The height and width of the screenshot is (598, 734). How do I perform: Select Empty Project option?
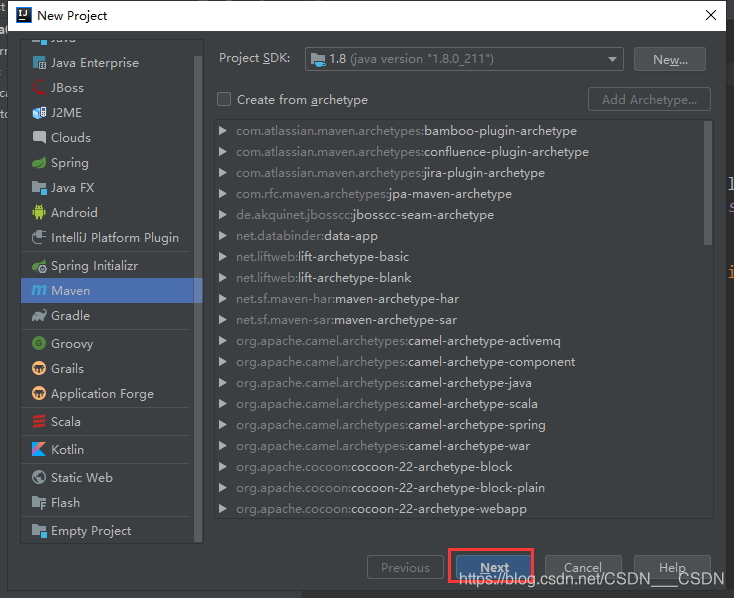click(108, 531)
